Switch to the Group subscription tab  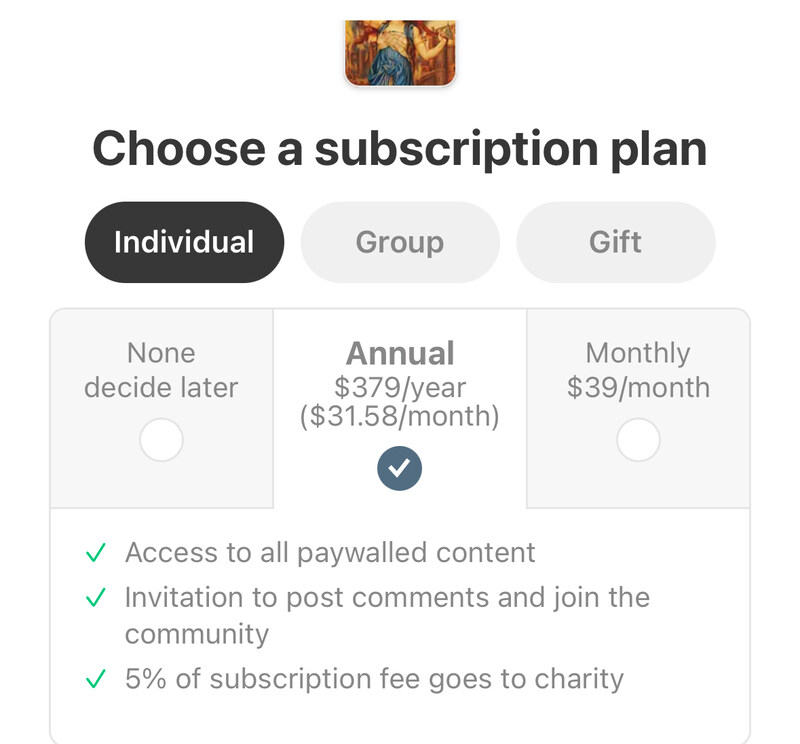pos(400,242)
